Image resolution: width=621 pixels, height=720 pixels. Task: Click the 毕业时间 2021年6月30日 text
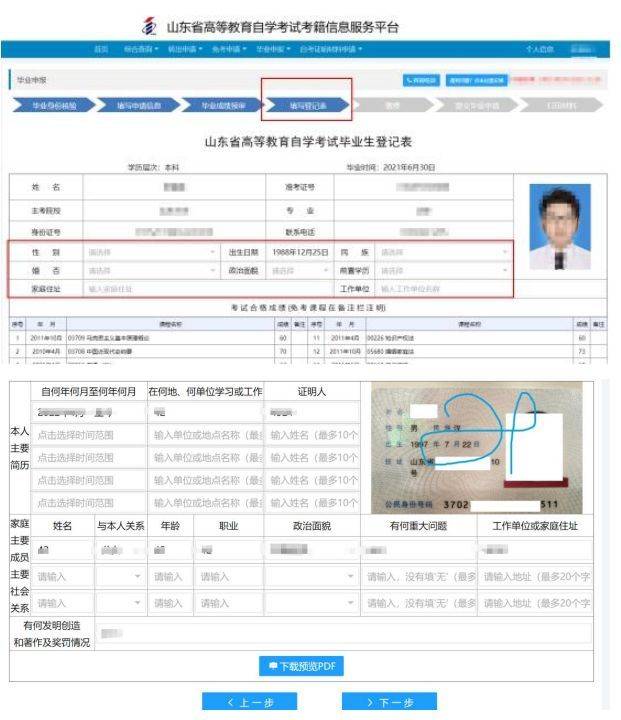(x=390, y=168)
